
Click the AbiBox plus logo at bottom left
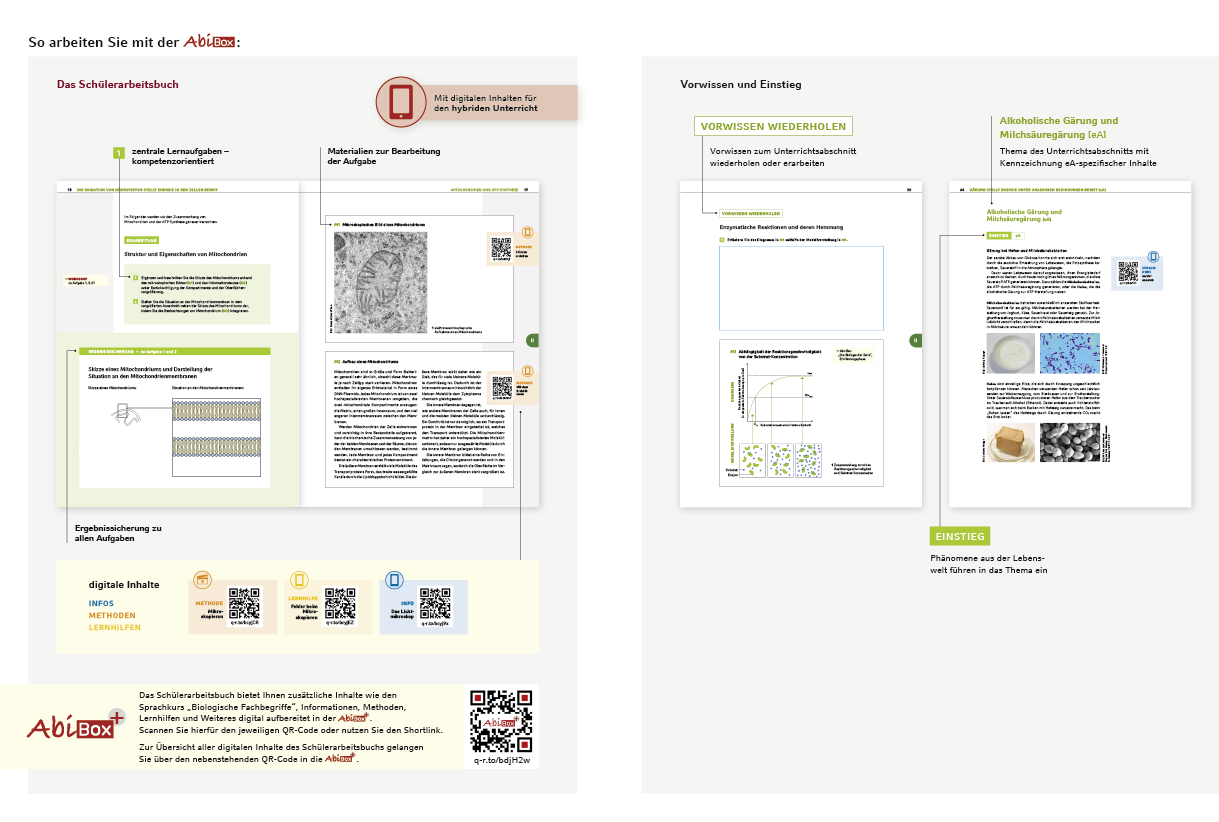pos(76,727)
